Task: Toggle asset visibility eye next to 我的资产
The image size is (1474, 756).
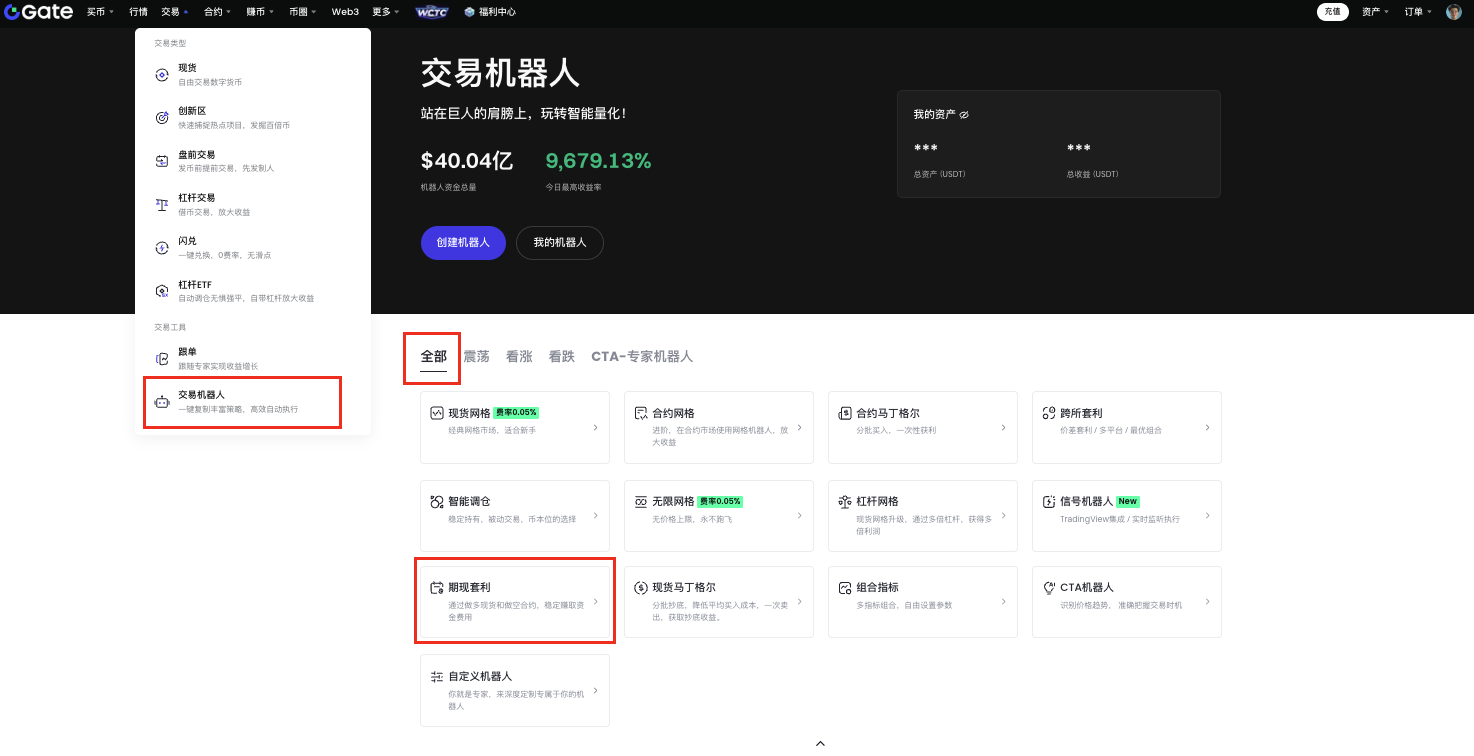Action: (964, 115)
